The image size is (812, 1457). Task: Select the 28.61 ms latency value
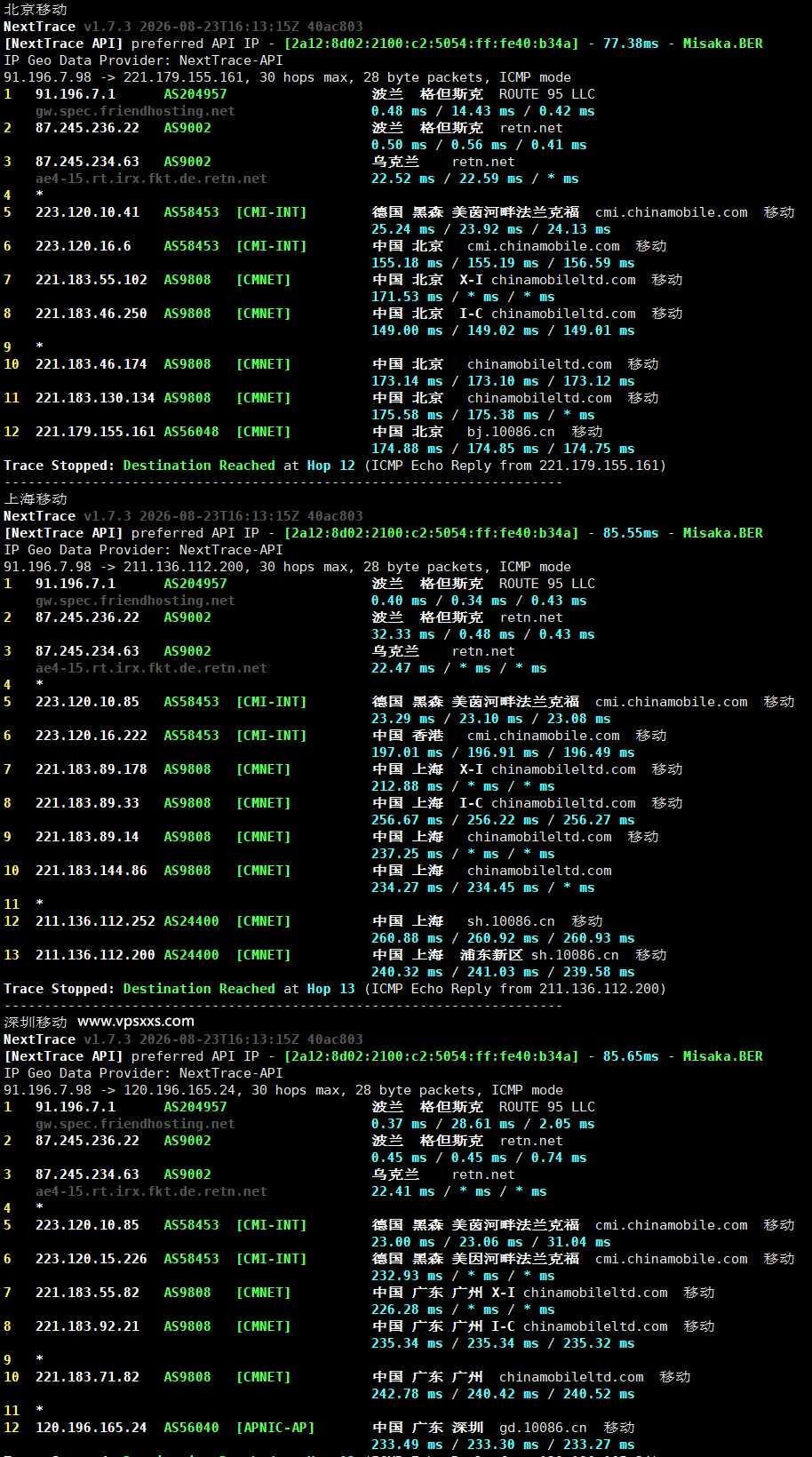[x=483, y=1123]
